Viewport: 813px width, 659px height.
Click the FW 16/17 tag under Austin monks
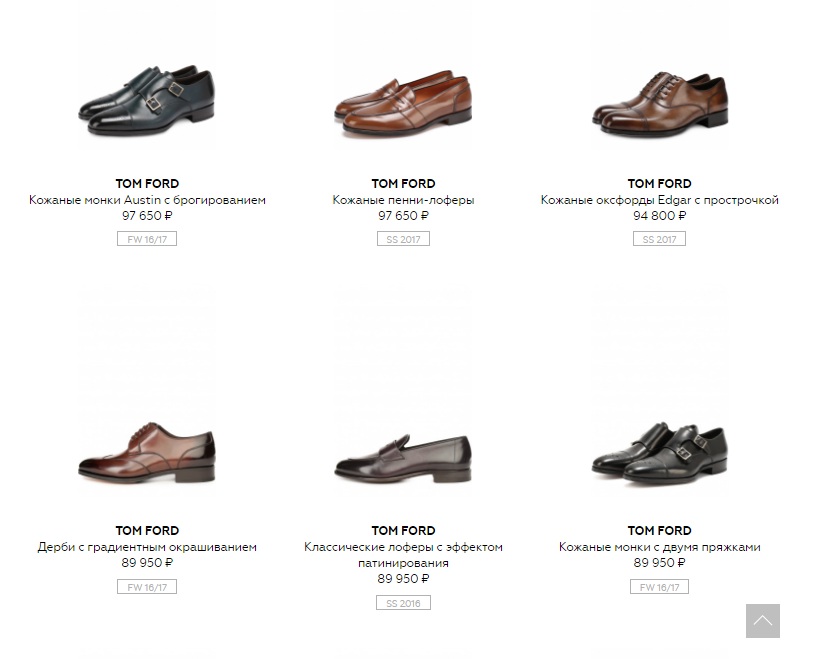click(147, 239)
